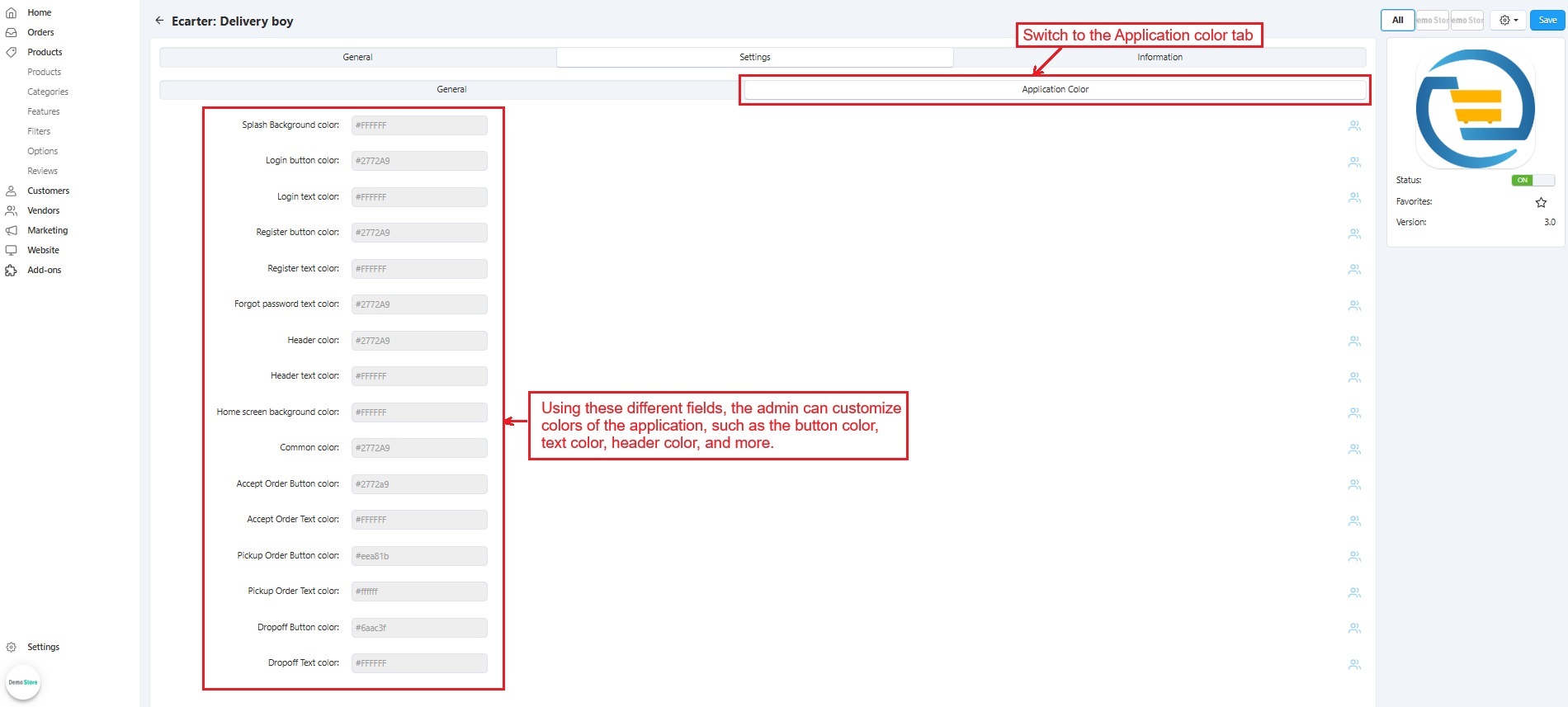The width and height of the screenshot is (1568, 707).
Task: Click the back arrow beside Ecarter title
Action: (x=159, y=21)
